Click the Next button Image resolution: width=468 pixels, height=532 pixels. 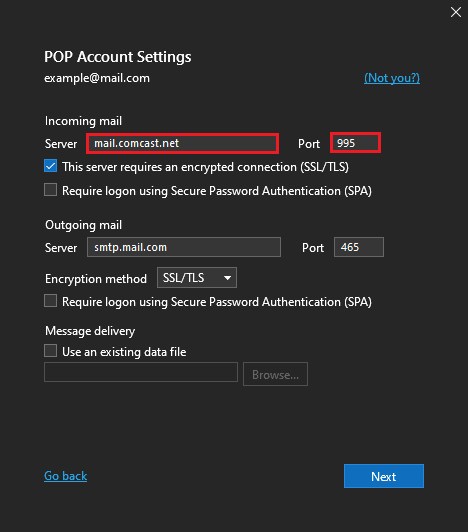(x=384, y=476)
